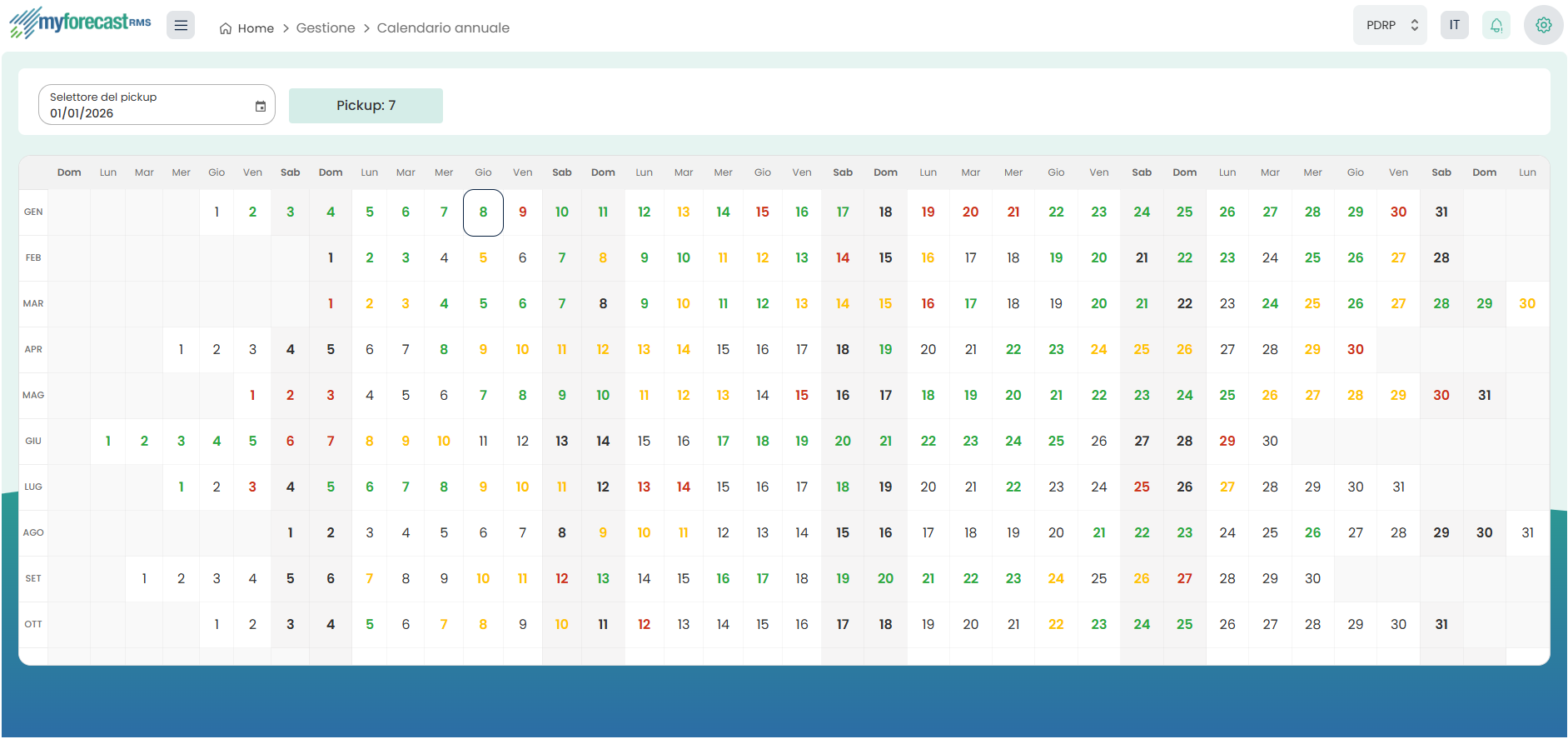Click Calendario annuale breadcrumb
This screenshot has width=1568, height=739.
(x=443, y=27)
